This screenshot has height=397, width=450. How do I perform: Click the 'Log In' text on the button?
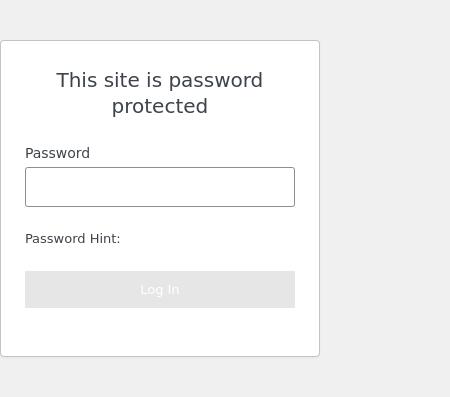click(160, 290)
